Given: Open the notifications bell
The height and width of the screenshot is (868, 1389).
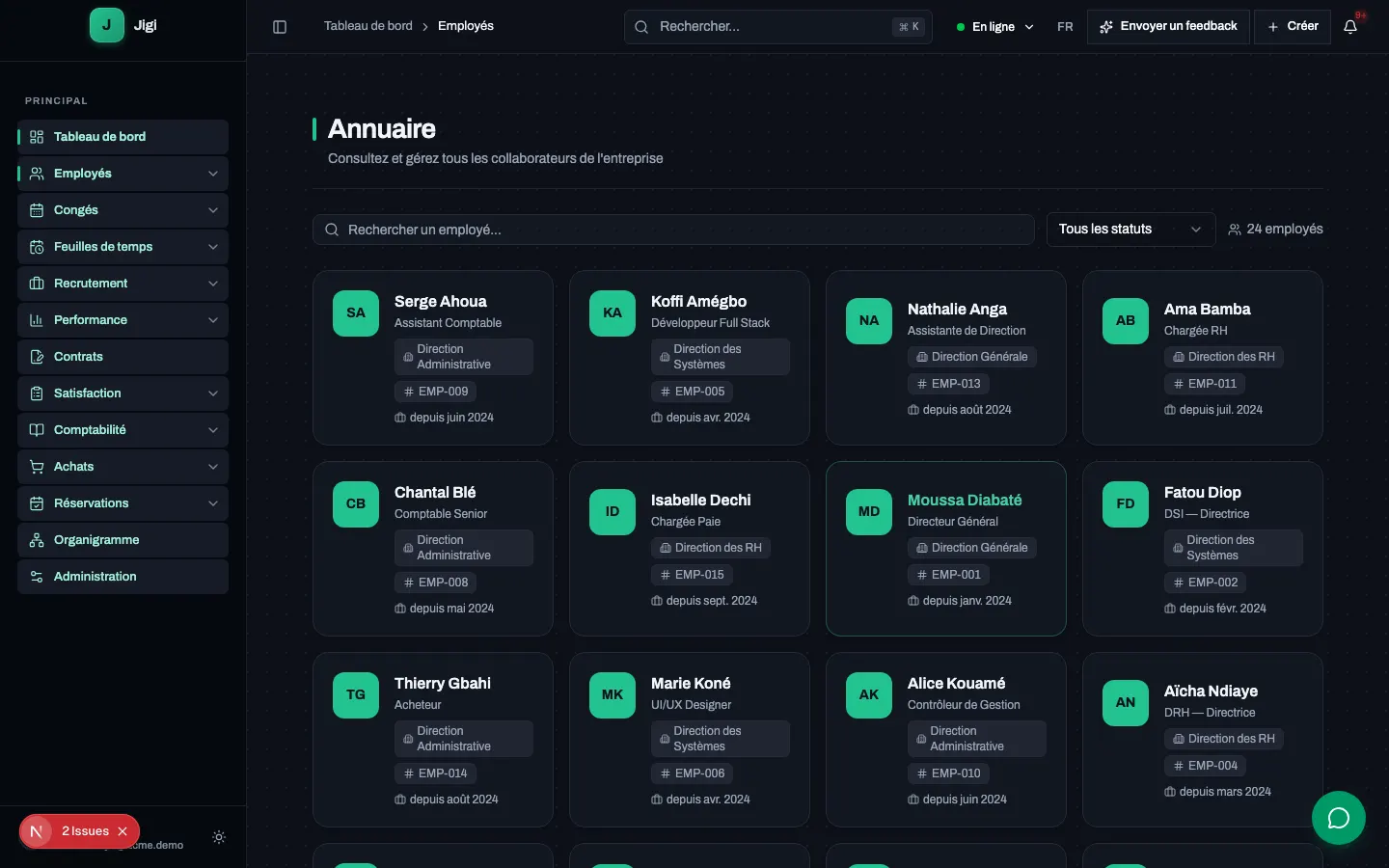Looking at the screenshot, I should coord(1350,27).
